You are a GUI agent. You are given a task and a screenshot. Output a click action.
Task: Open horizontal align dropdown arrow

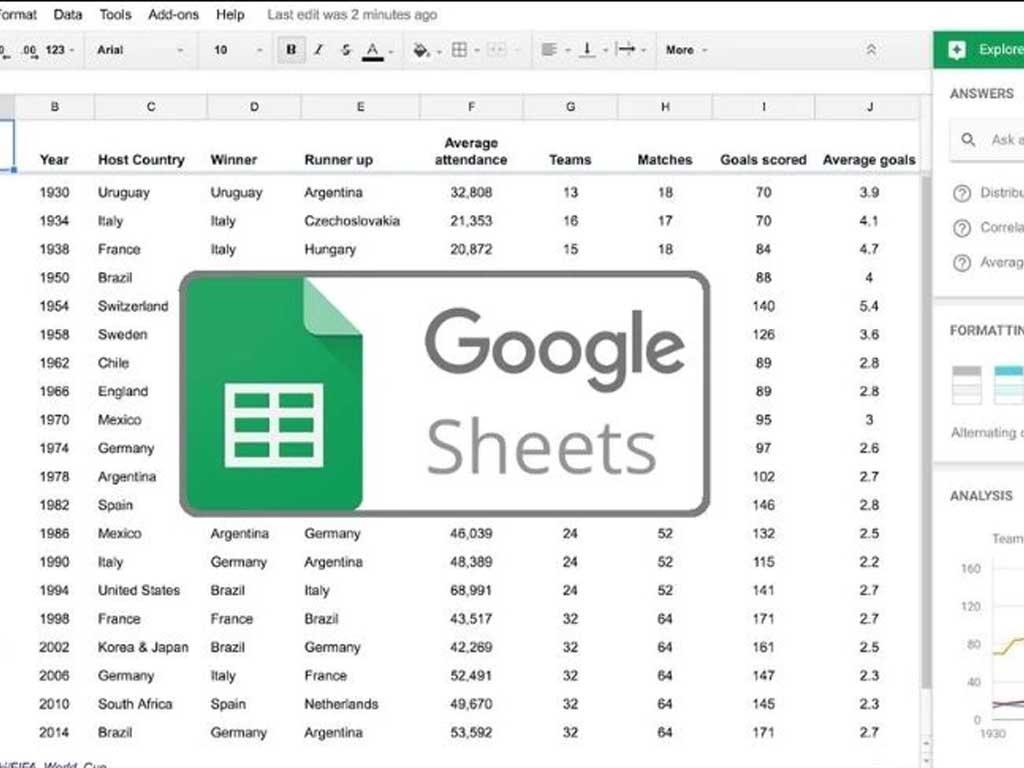pos(568,50)
